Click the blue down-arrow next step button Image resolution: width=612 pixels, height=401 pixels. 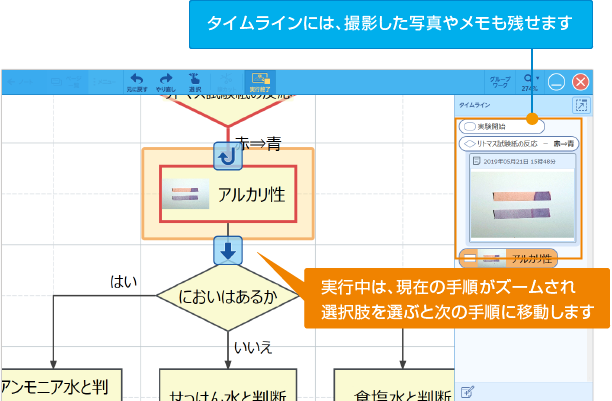pos(228,251)
